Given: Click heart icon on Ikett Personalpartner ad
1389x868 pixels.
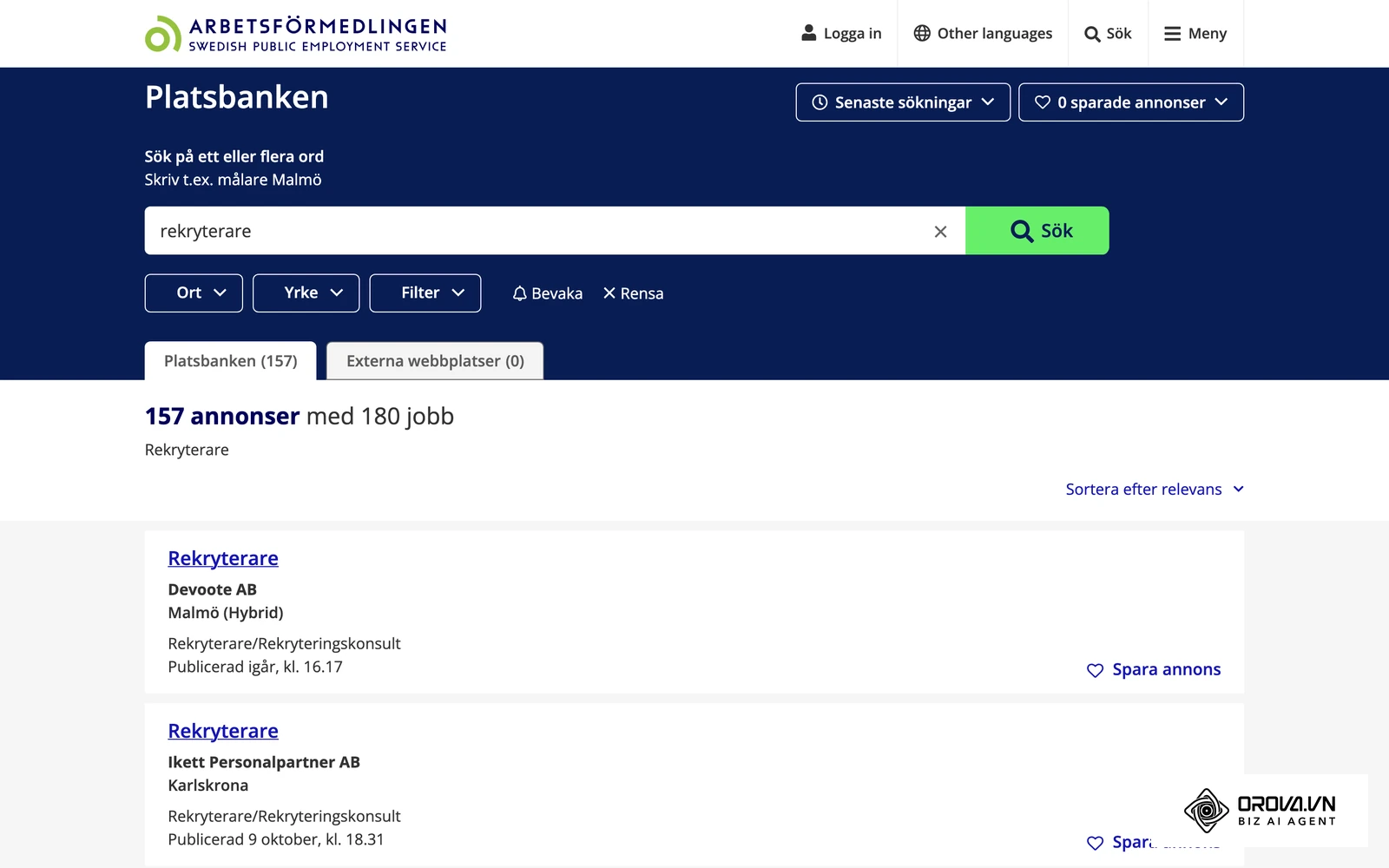Looking at the screenshot, I should click(x=1096, y=843).
